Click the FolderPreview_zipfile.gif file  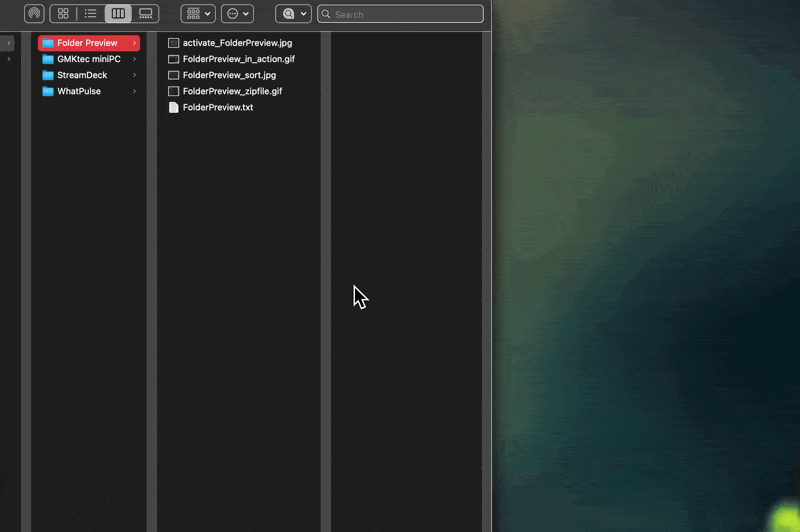point(232,91)
